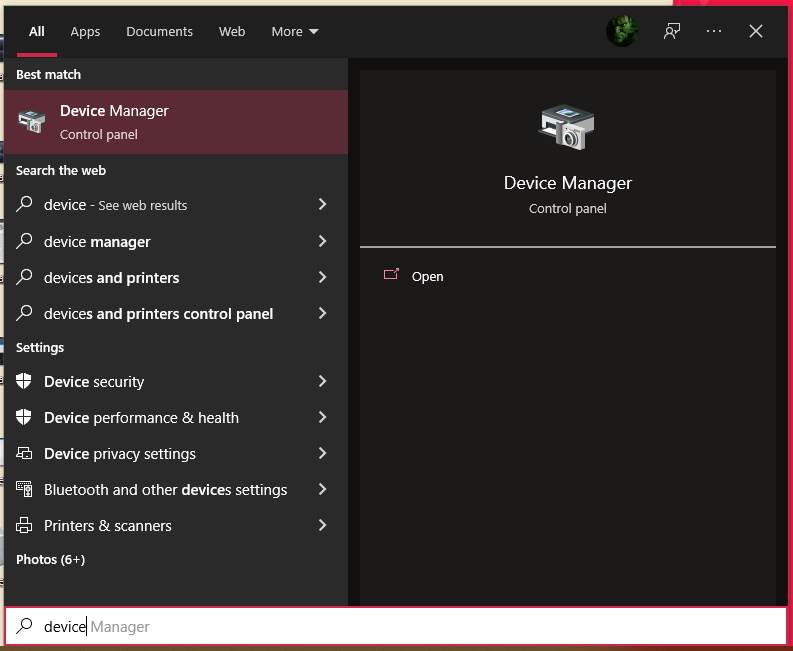
Task: Expand the arrow for Device security
Action: [322, 381]
